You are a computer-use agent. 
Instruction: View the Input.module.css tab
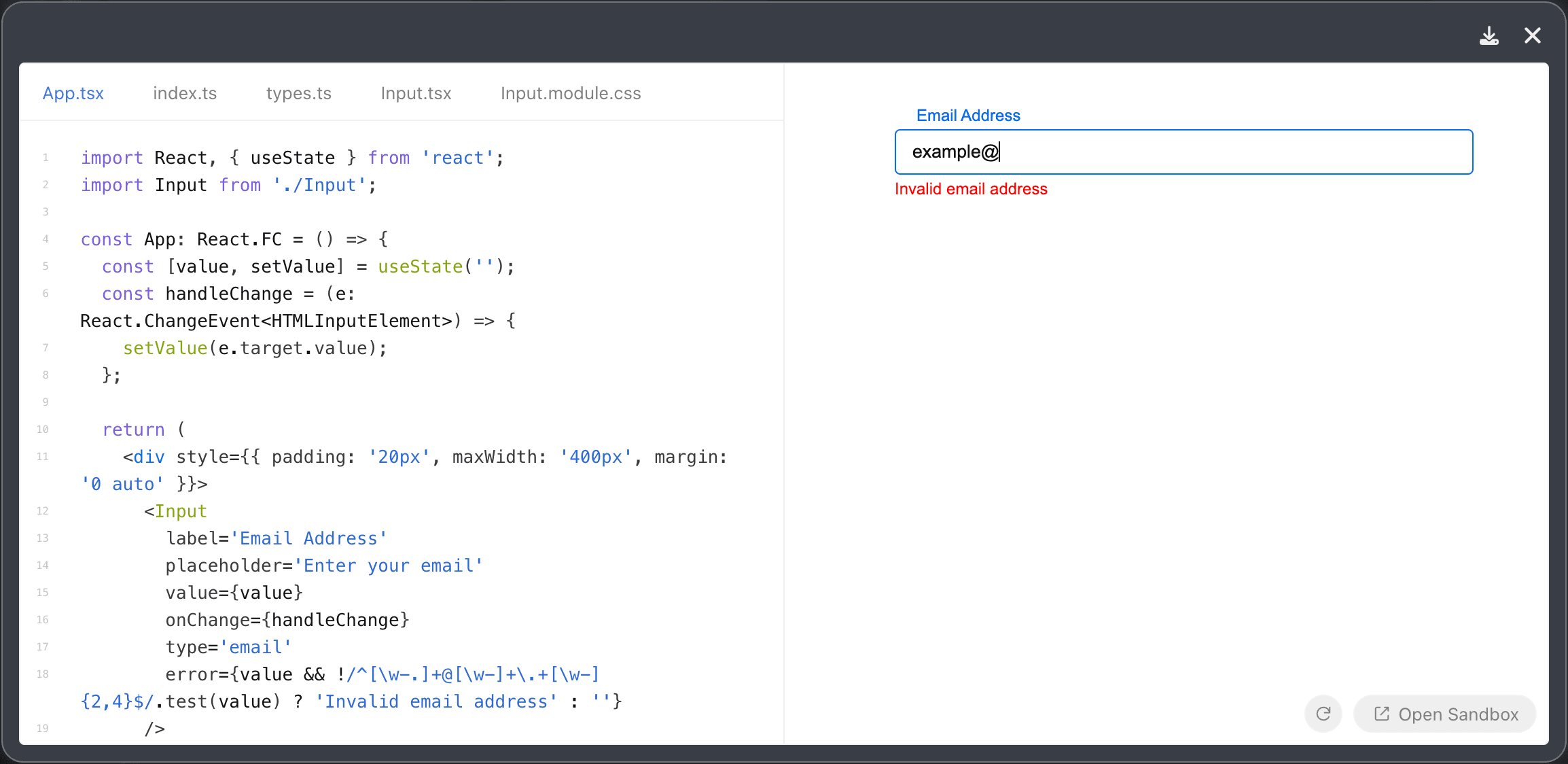pos(571,93)
